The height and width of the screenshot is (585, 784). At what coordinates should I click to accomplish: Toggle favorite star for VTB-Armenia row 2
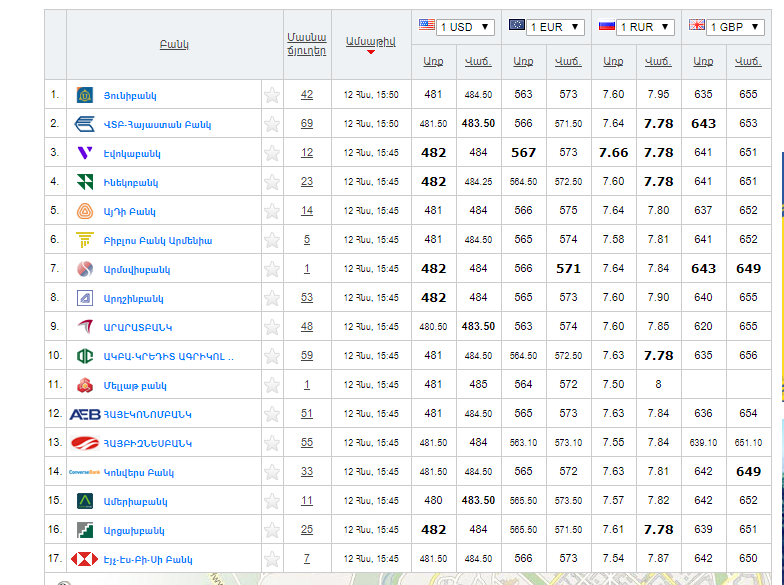coord(272,124)
